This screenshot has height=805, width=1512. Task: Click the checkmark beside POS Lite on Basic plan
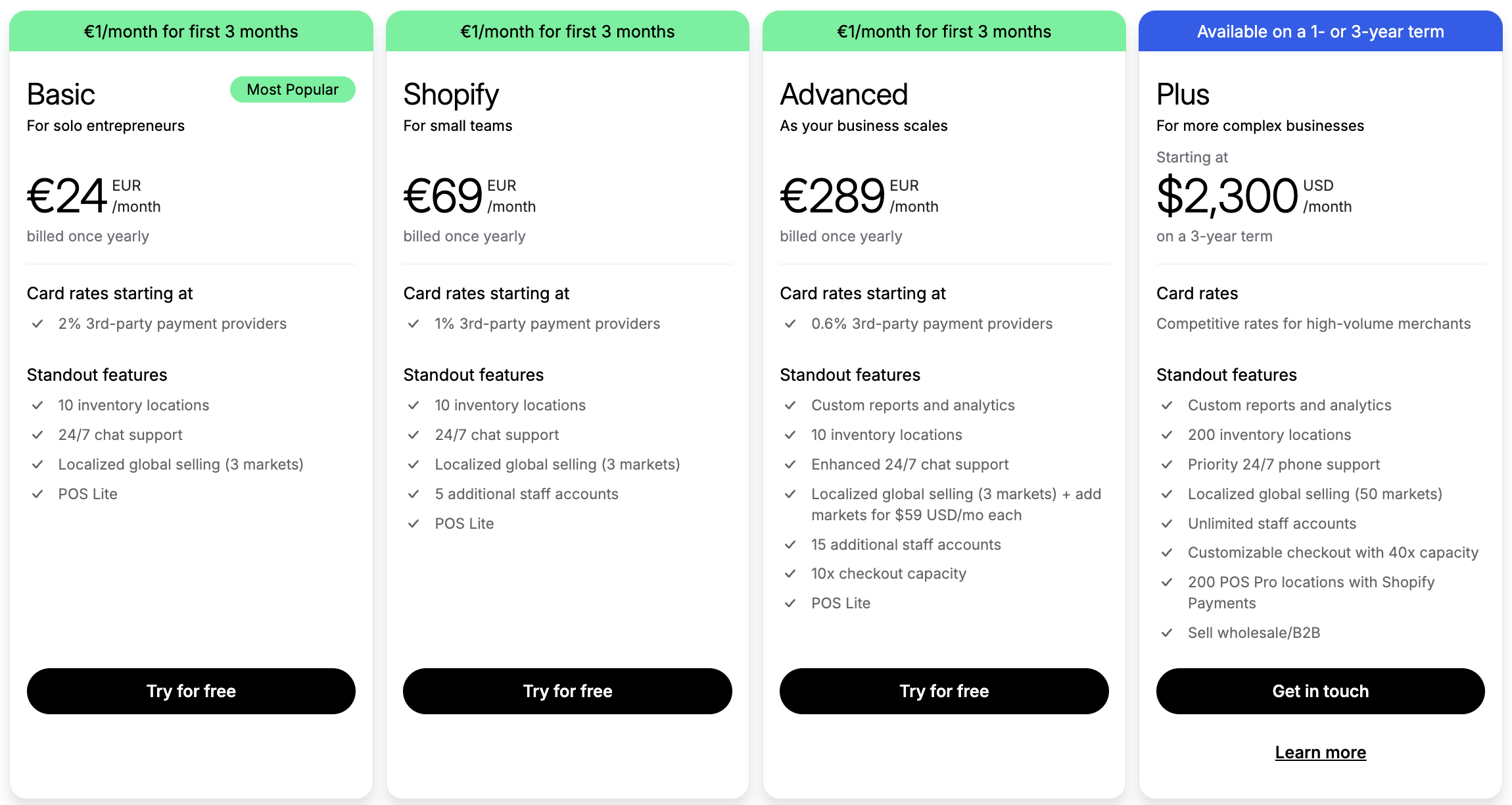[37, 494]
